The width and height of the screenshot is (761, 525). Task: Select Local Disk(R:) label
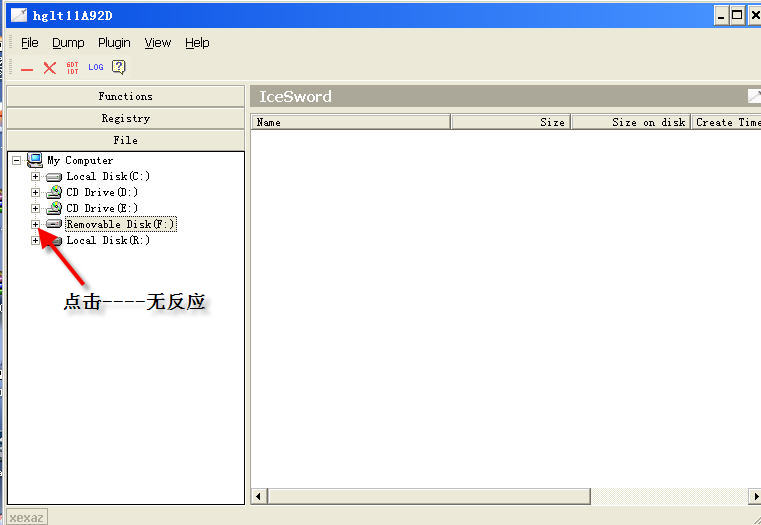(x=108, y=240)
